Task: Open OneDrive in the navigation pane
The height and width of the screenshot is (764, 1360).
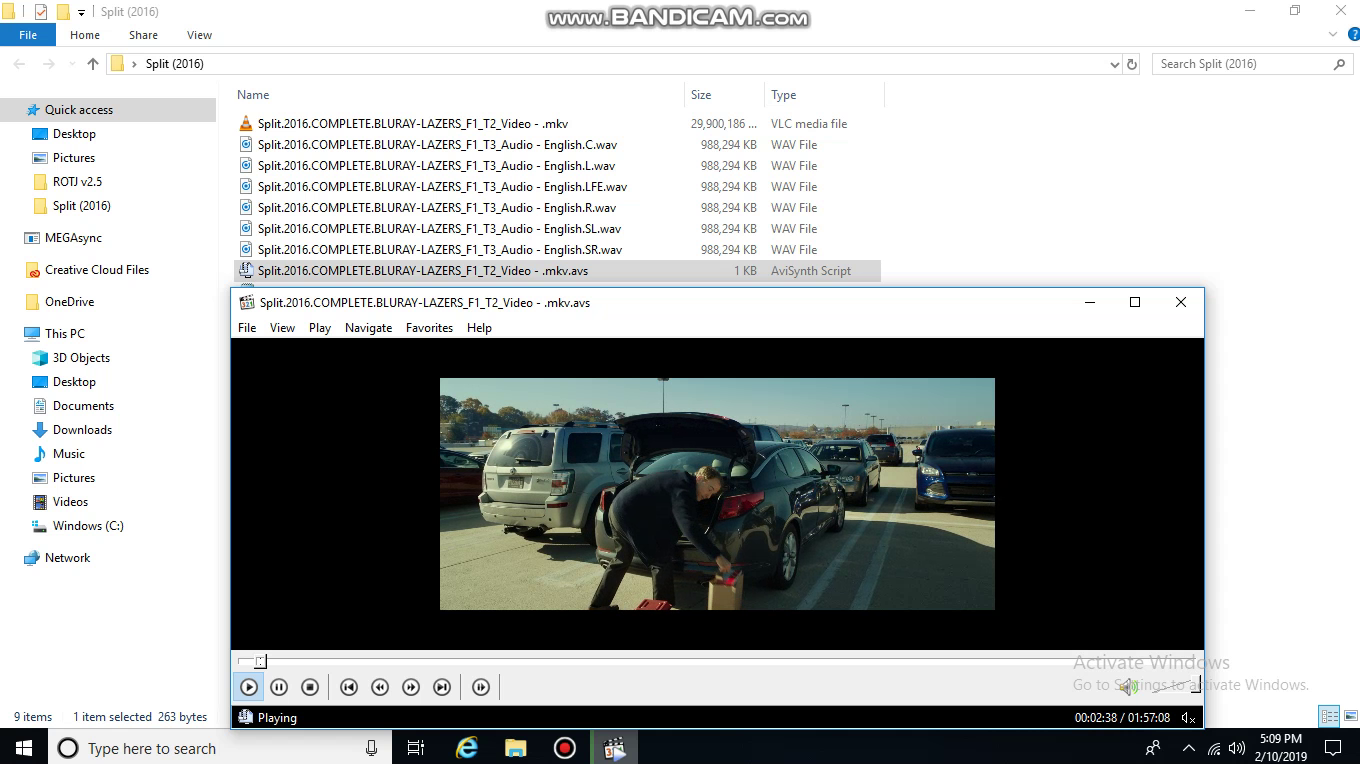Action: point(69,302)
